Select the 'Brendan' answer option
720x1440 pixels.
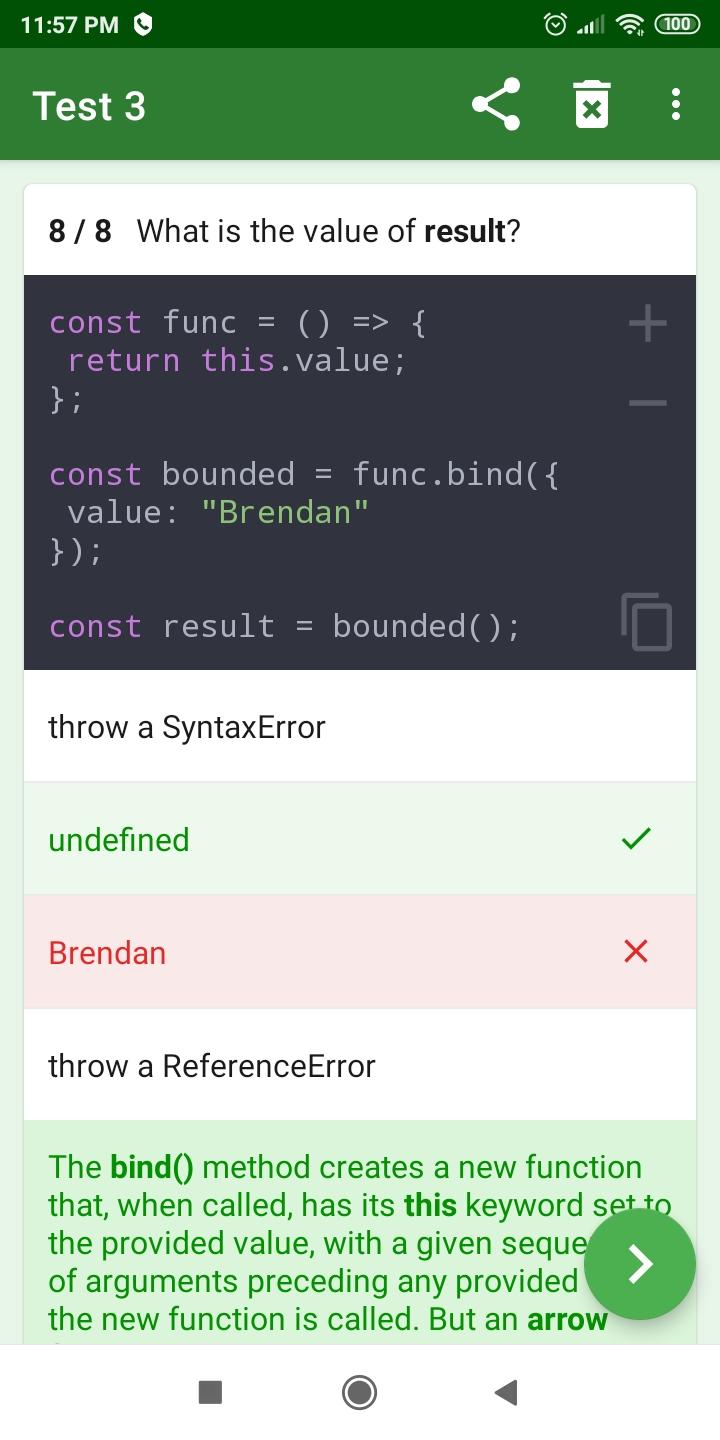(x=360, y=953)
